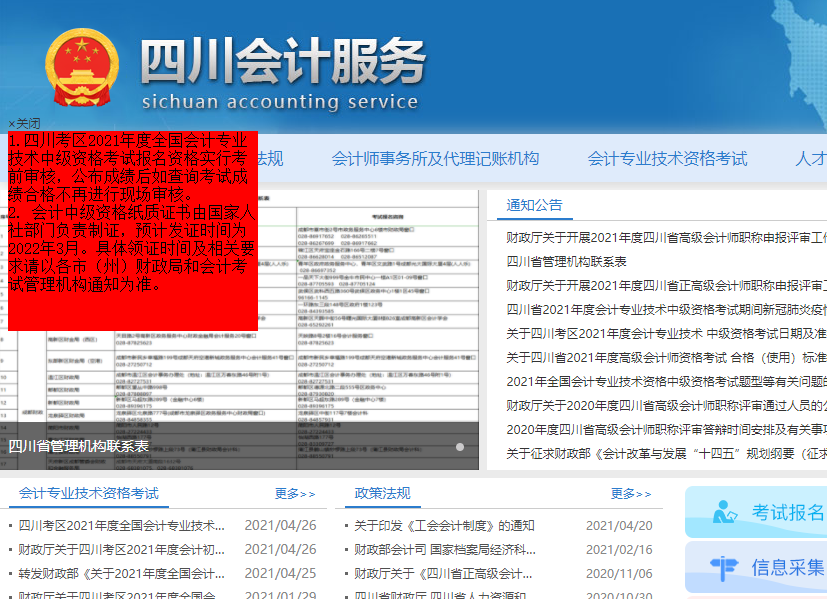Viewport: 827px width, 599px height.
Task: Expand 更多>> for 会计专业技术资格考试 section
Action: (x=295, y=494)
